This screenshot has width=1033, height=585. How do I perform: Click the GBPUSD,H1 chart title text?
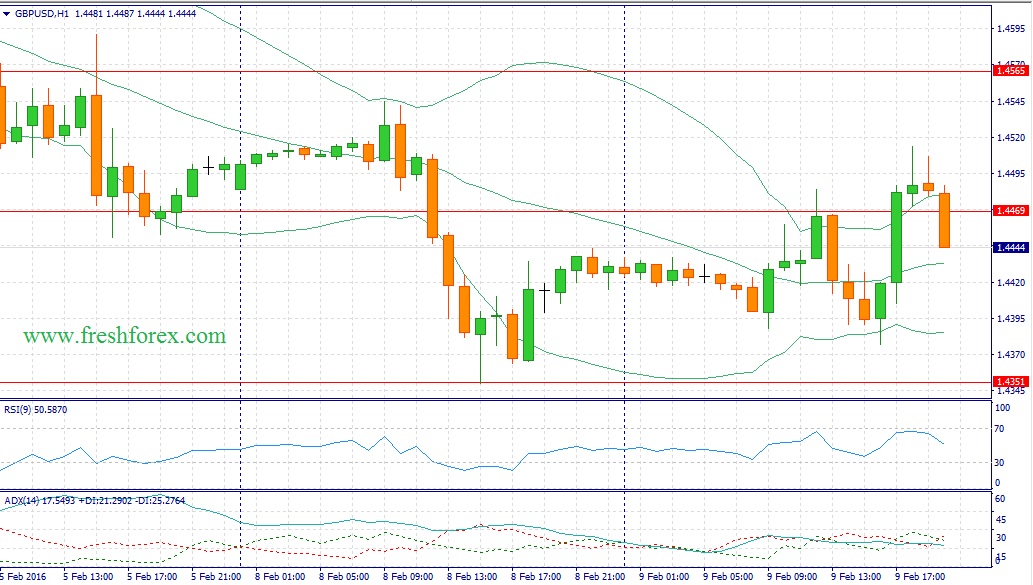tap(42, 15)
